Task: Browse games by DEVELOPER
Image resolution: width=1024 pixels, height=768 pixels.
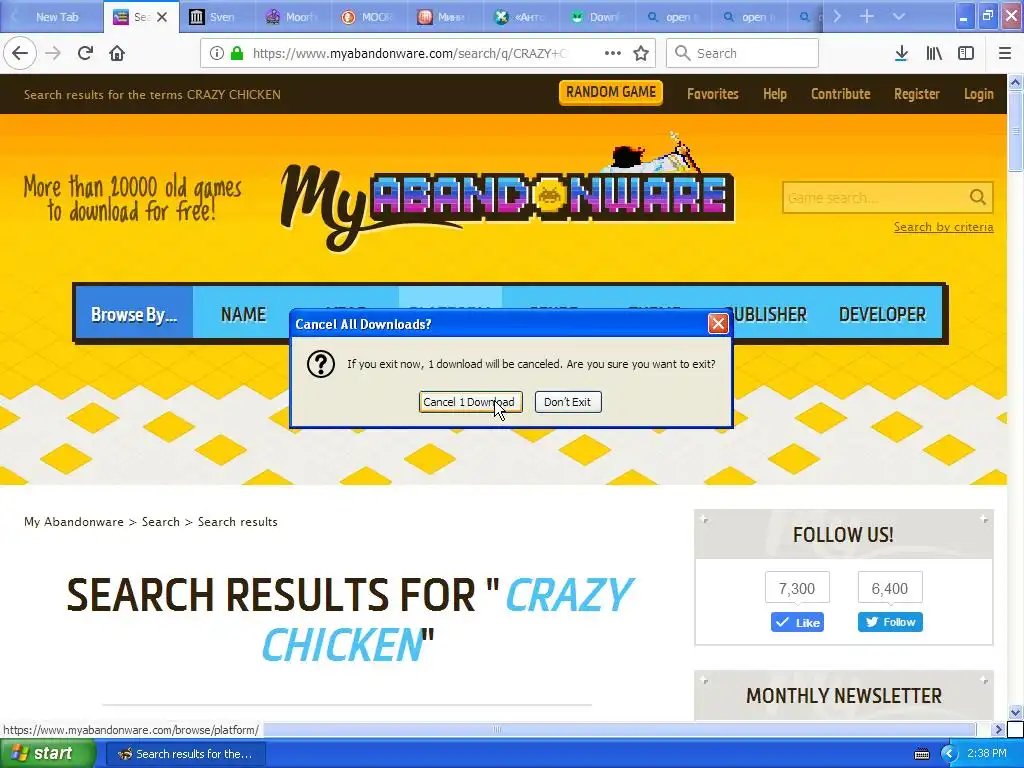Action: point(882,314)
